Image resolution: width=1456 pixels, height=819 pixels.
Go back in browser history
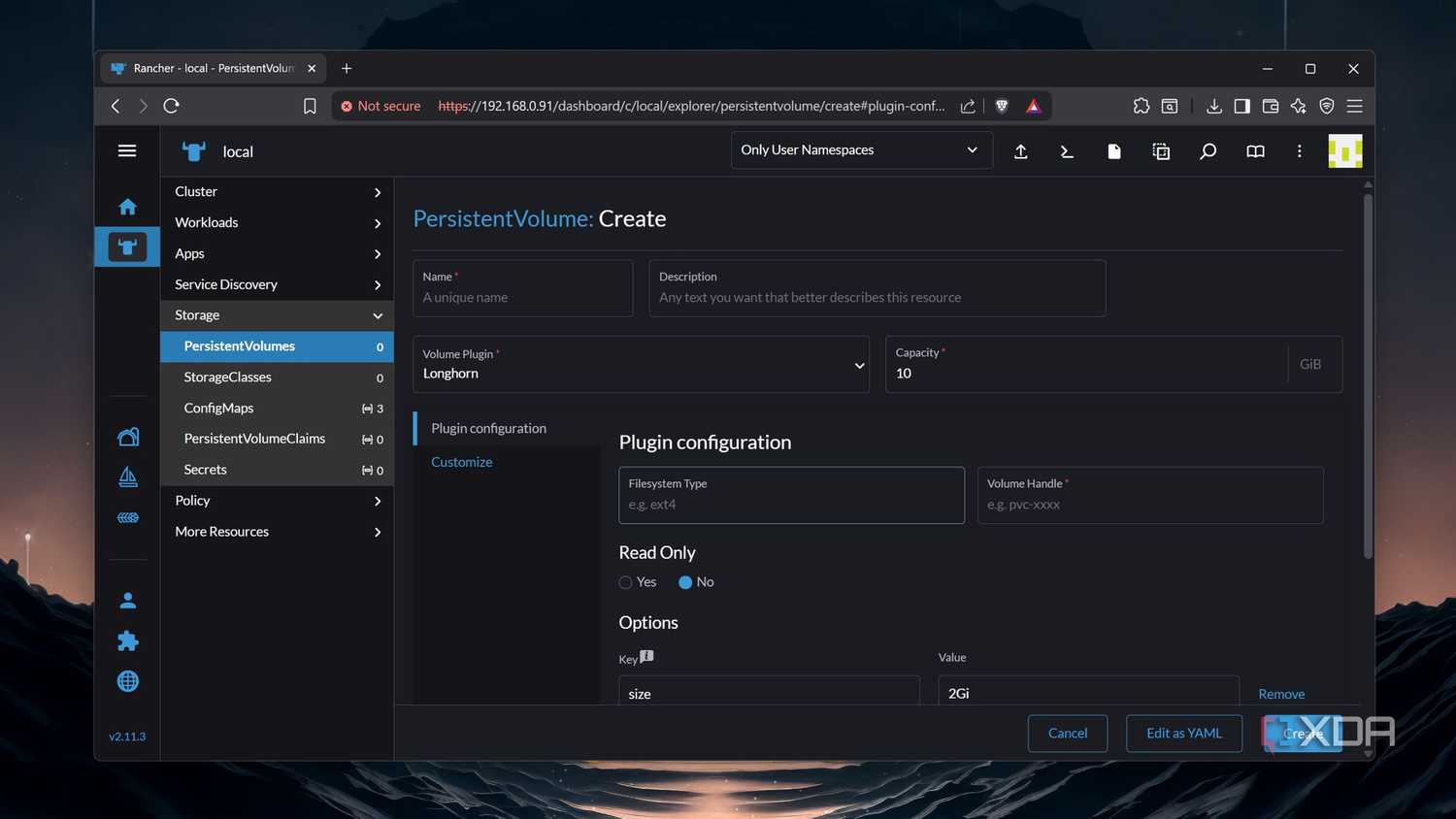click(116, 106)
